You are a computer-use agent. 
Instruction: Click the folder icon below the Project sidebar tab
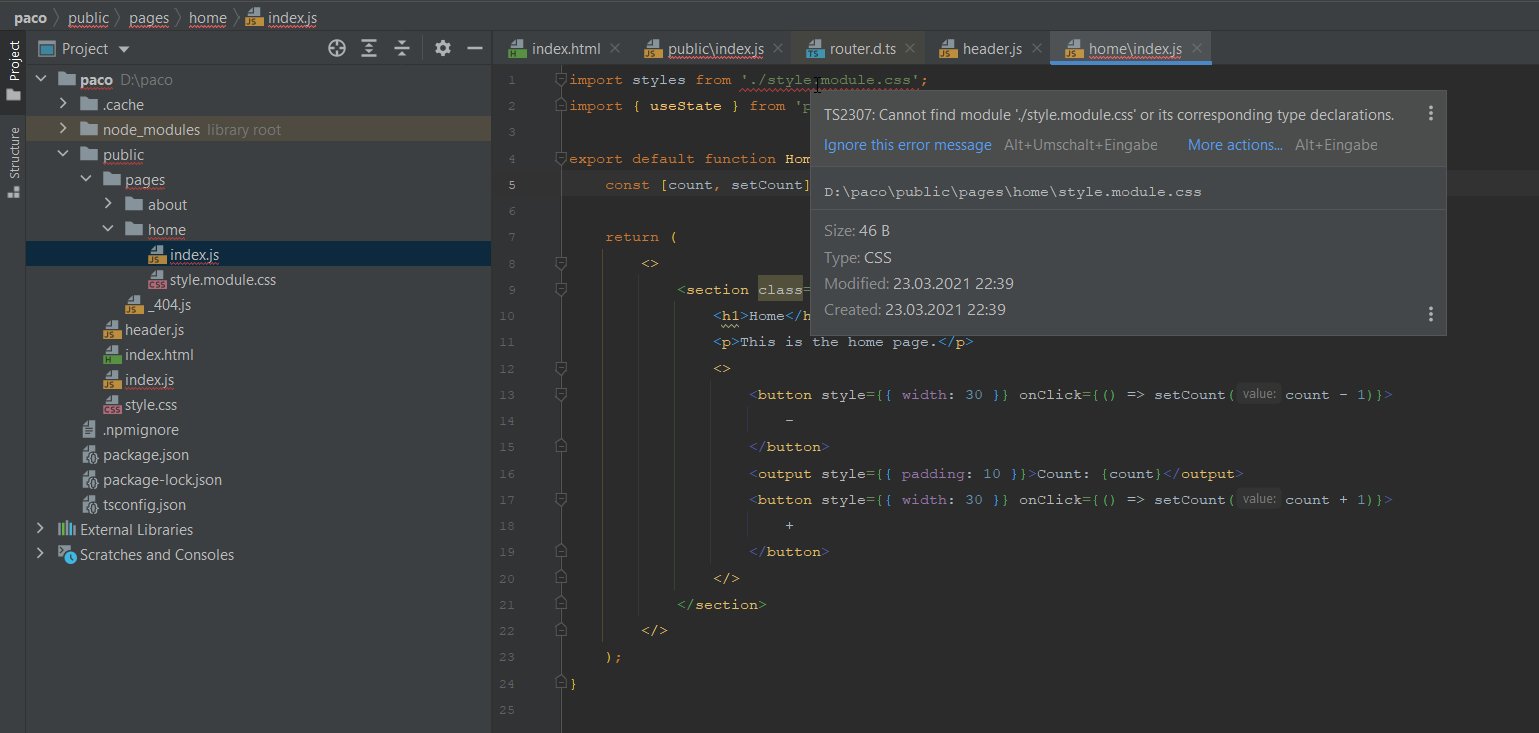click(13, 95)
